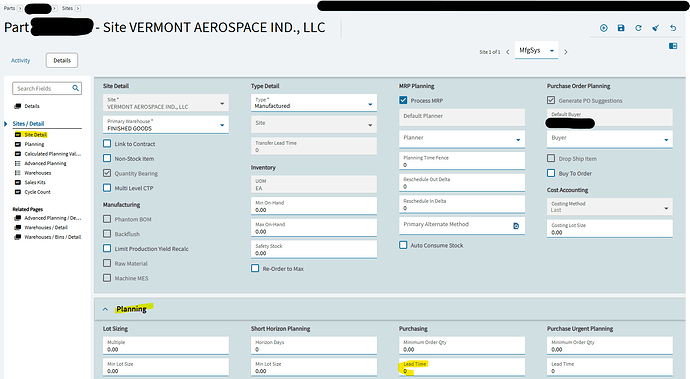Screen dimensions: 690x379
Task: Click the Planning Time Fence field
Action: 462,161
